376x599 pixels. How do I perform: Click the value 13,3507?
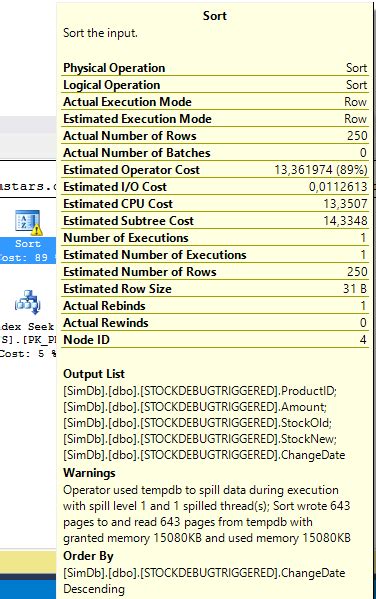(345, 204)
